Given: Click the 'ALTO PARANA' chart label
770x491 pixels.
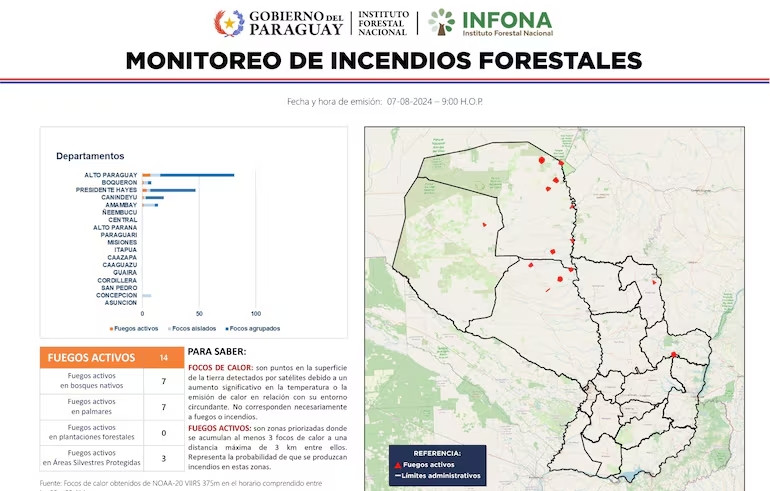Looking at the screenshot, I should pos(115,227).
